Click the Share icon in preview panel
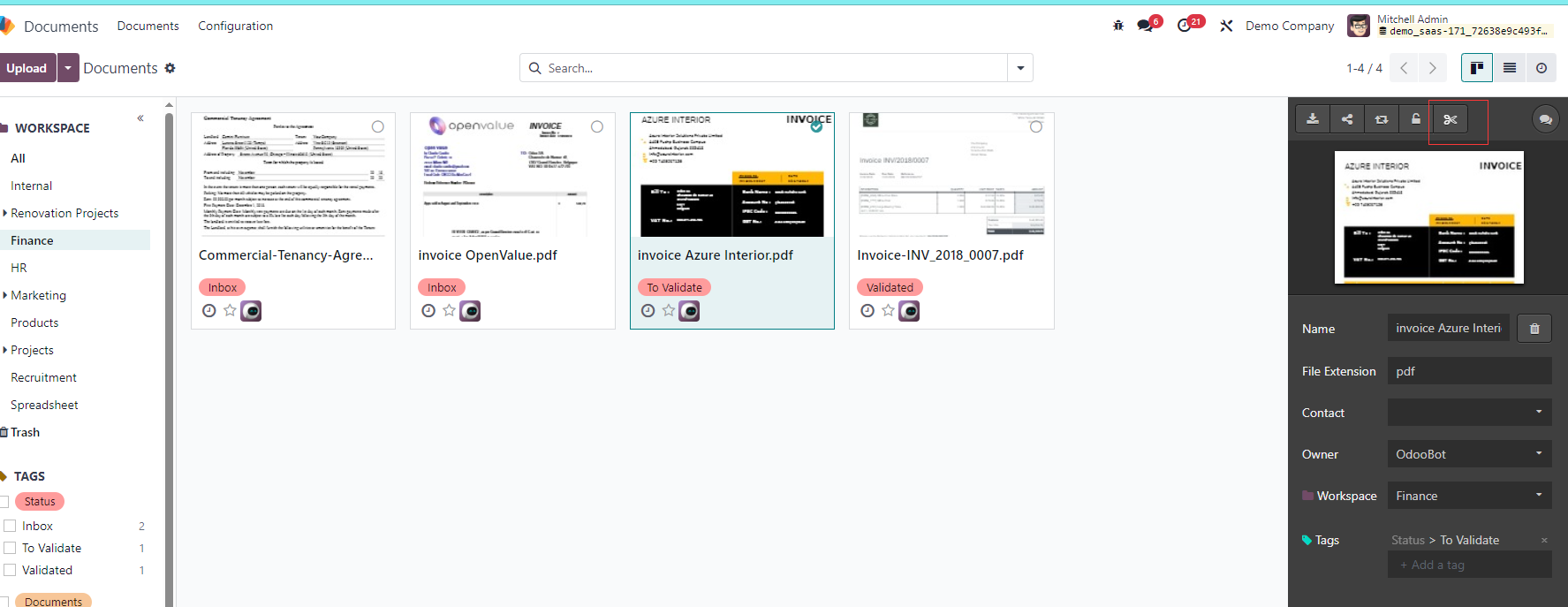Screen dimensions: 1568x607 [x=1347, y=118]
